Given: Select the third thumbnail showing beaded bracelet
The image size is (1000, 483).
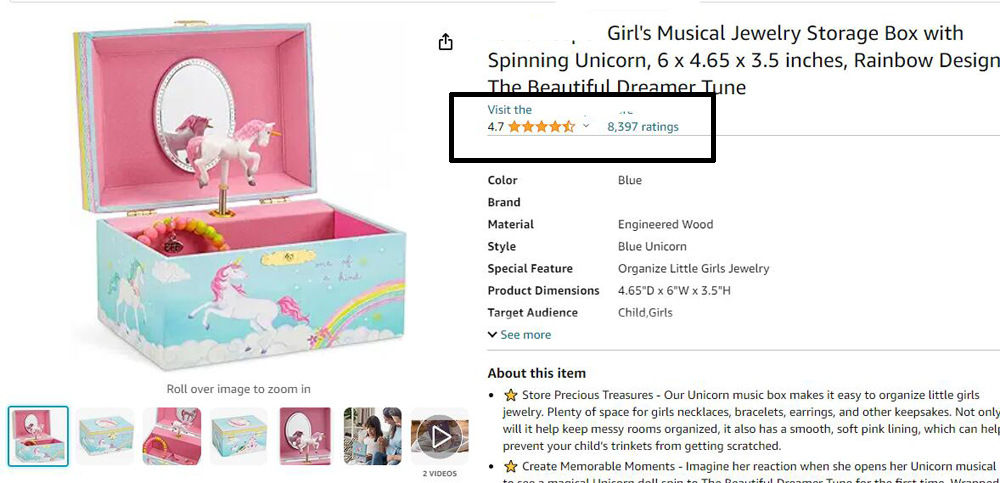Looking at the screenshot, I should (x=172, y=436).
